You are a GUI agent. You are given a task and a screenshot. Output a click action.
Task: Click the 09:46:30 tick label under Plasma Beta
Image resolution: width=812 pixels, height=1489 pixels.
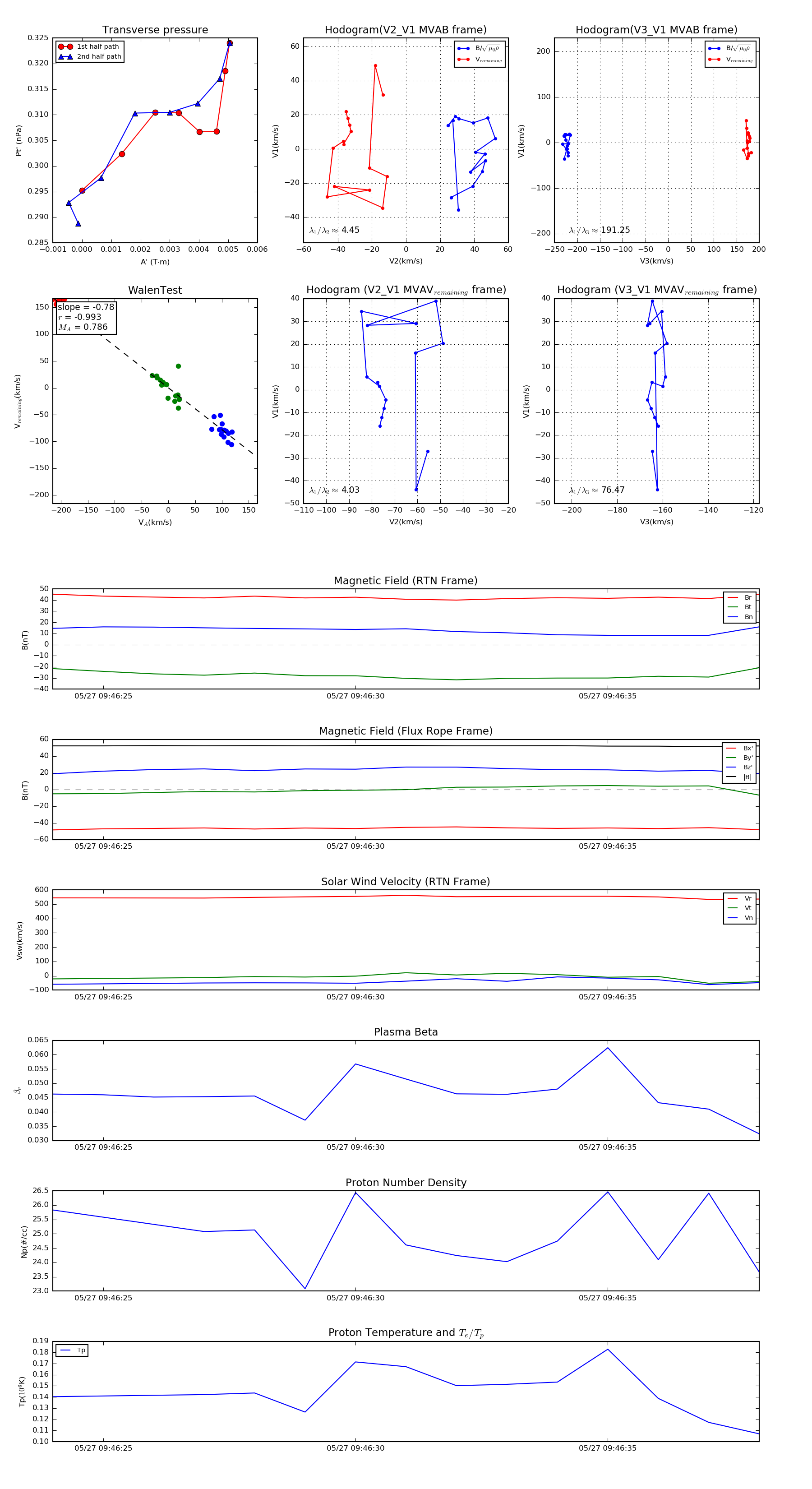coord(355,1147)
